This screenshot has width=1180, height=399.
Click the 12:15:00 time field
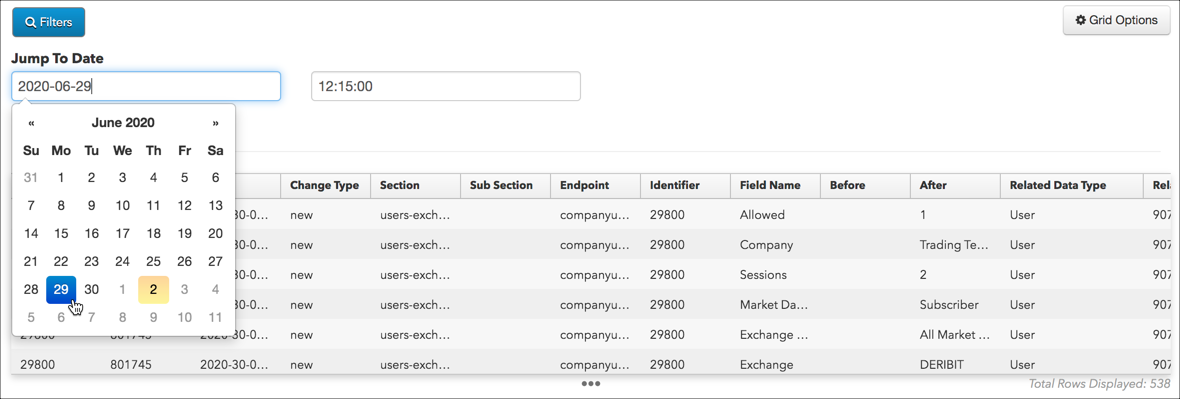click(x=446, y=87)
